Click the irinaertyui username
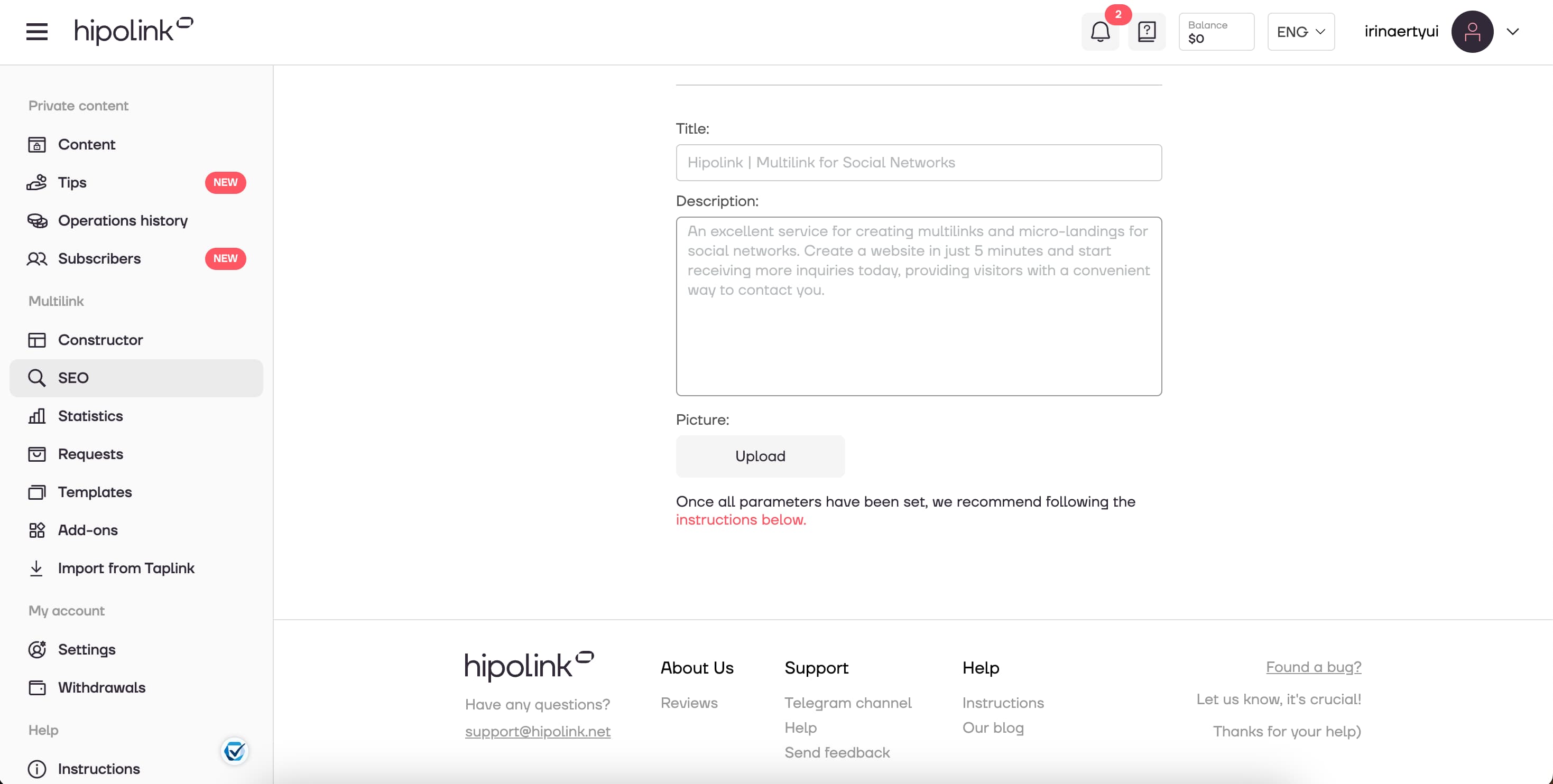 point(1401,31)
